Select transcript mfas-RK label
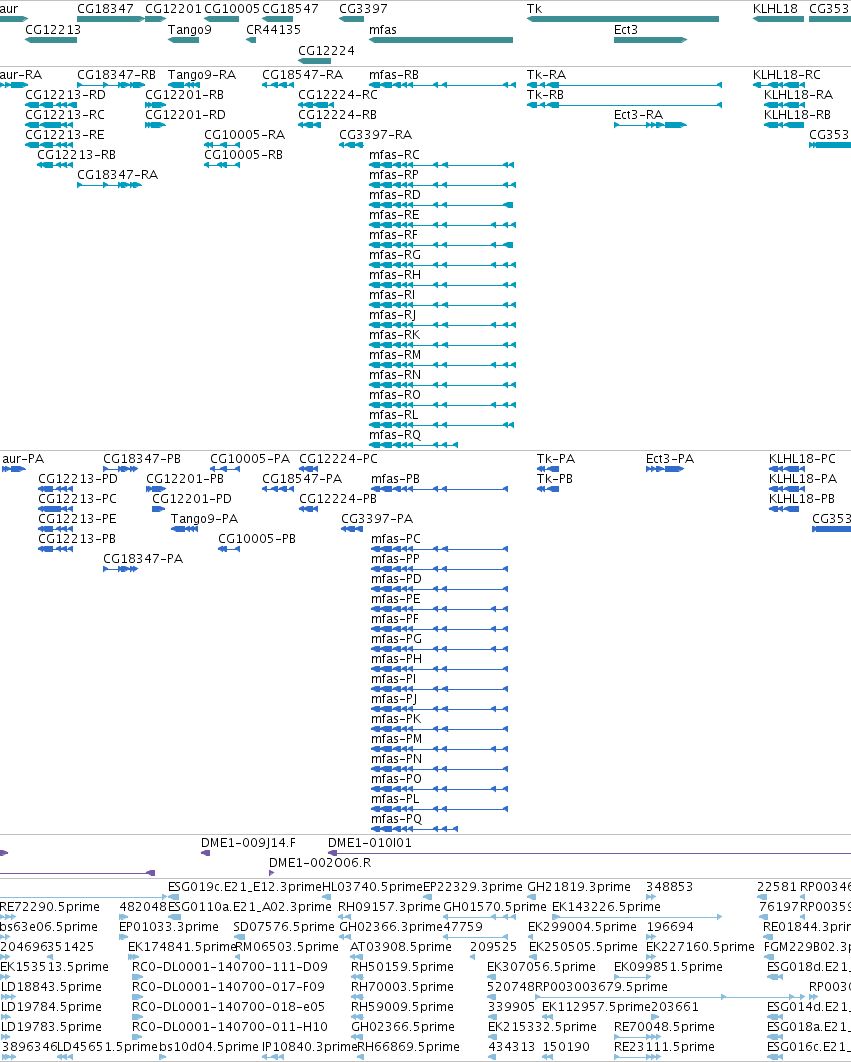Screen dimensions: 851x1062 click(x=394, y=335)
